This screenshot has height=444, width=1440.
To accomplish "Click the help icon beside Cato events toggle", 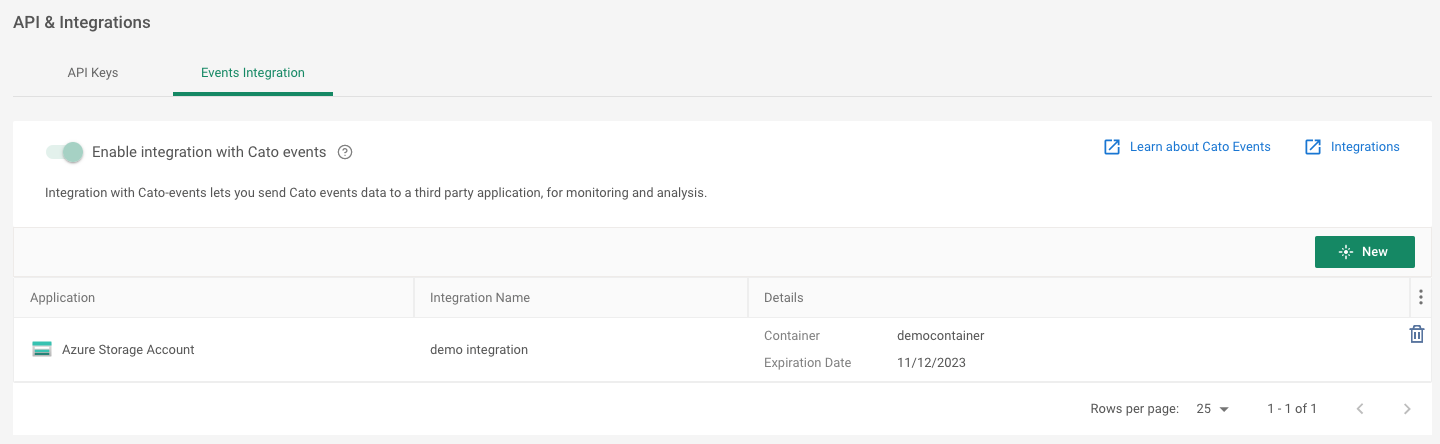I will click(x=345, y=153).
